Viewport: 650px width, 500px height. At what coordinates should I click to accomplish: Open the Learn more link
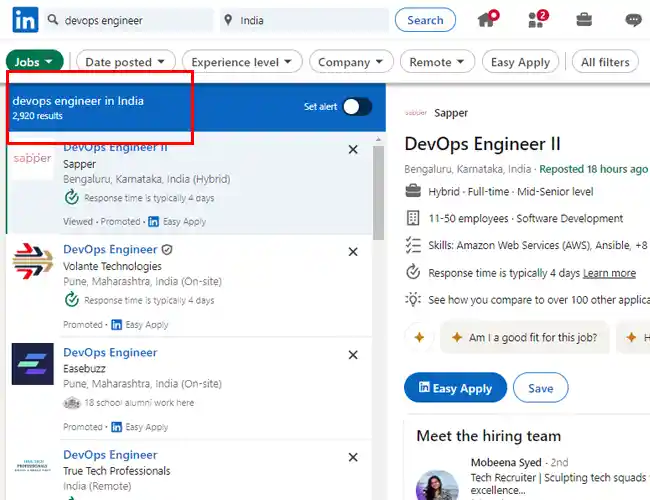click(x=609, y=273)
